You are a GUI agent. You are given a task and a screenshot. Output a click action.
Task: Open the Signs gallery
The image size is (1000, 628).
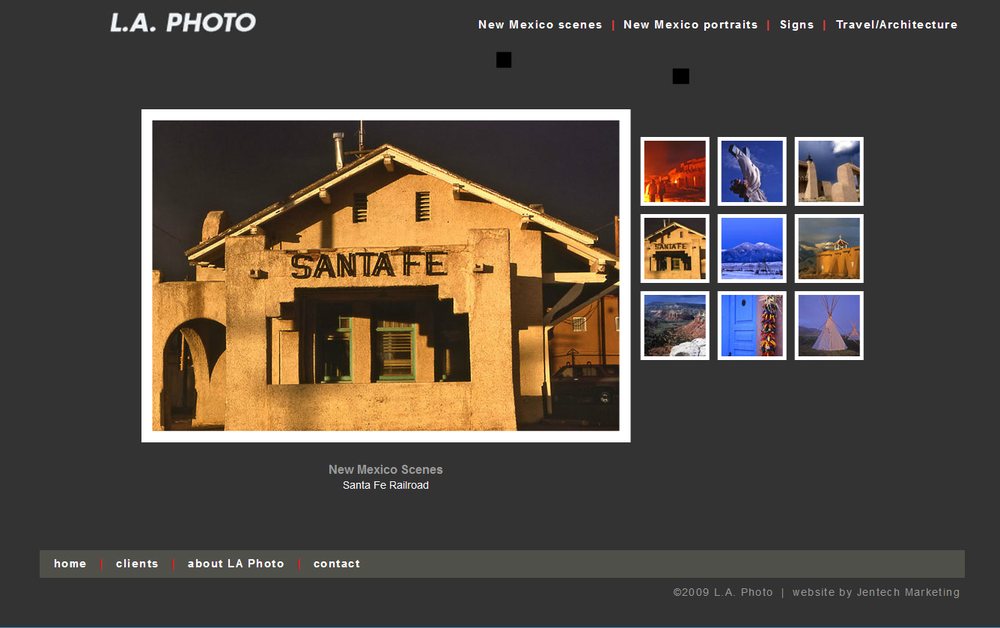click(797, 25)
